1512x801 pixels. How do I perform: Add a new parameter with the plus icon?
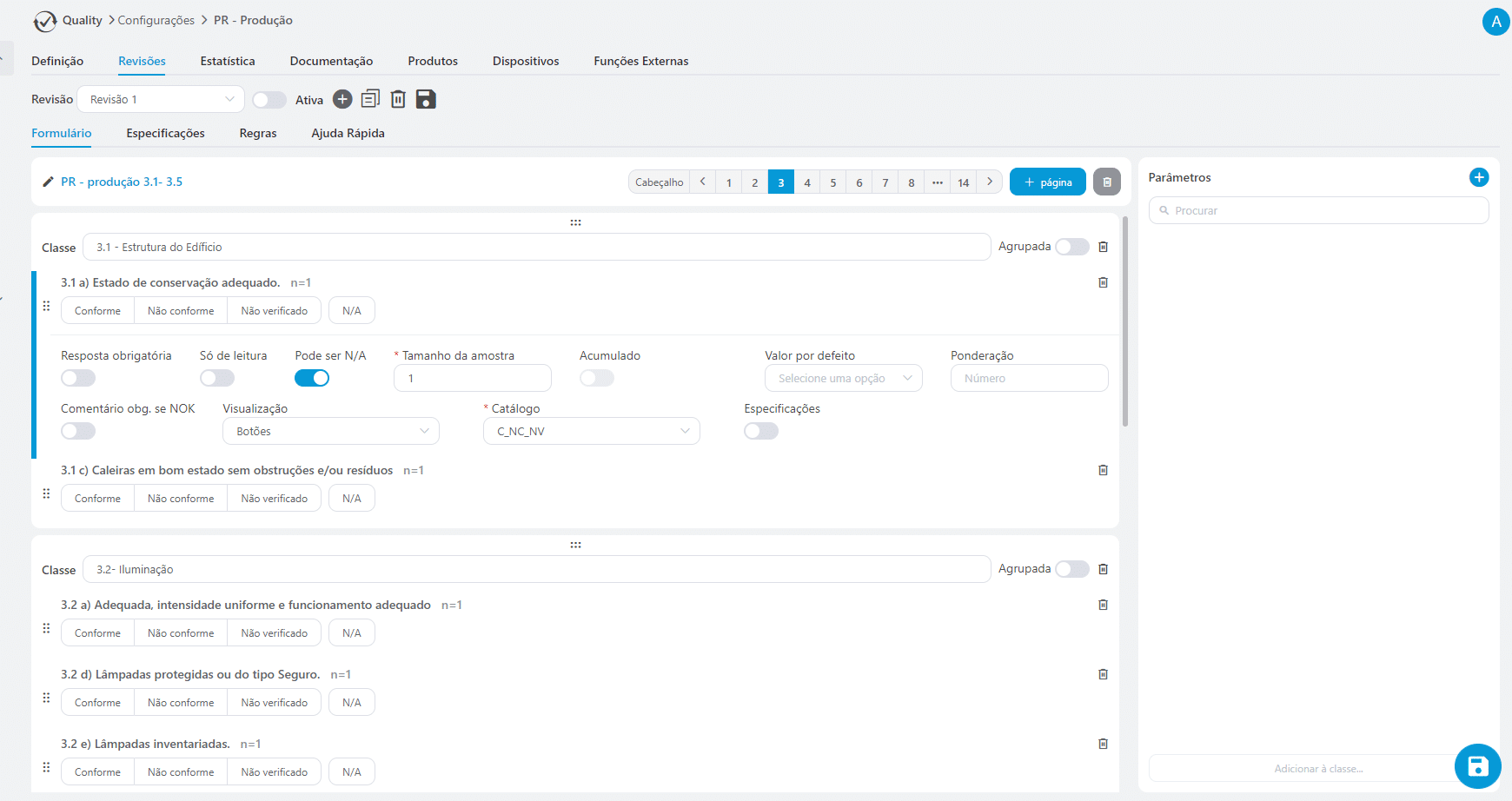[1478, 177]
